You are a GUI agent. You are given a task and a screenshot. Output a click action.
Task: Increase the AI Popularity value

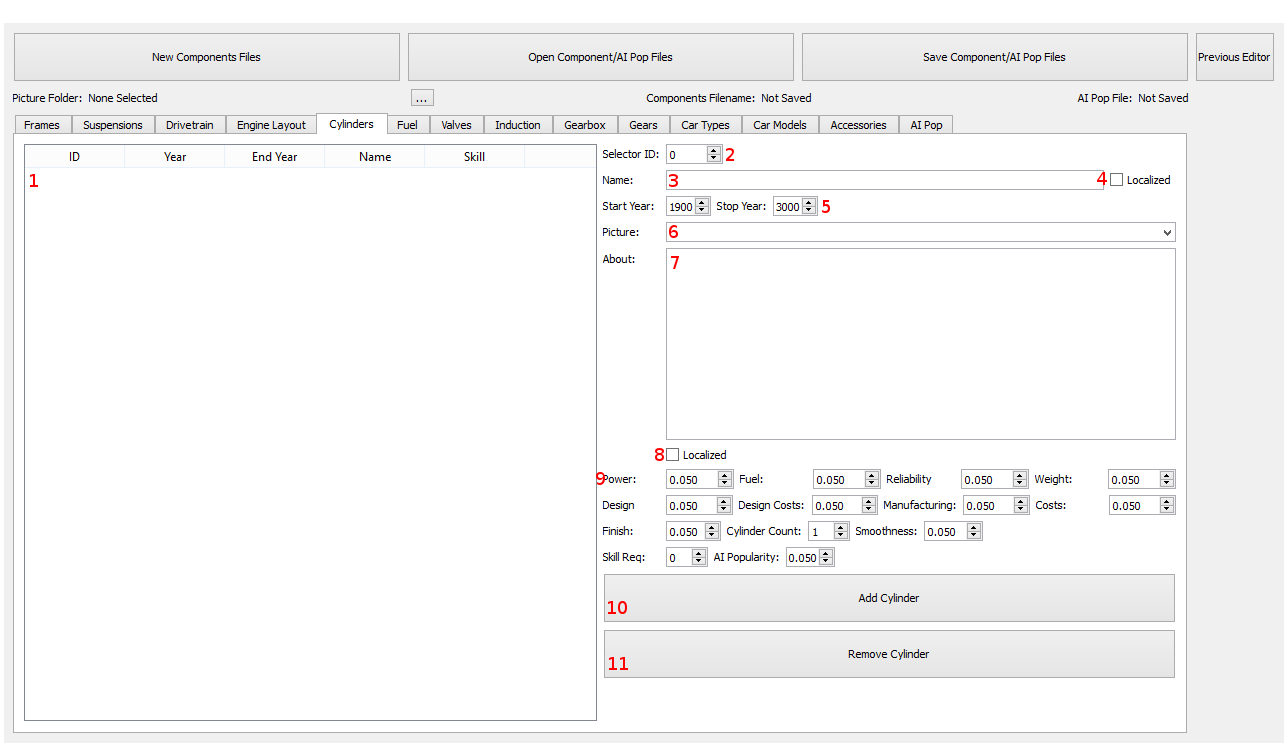click(826, 554)
